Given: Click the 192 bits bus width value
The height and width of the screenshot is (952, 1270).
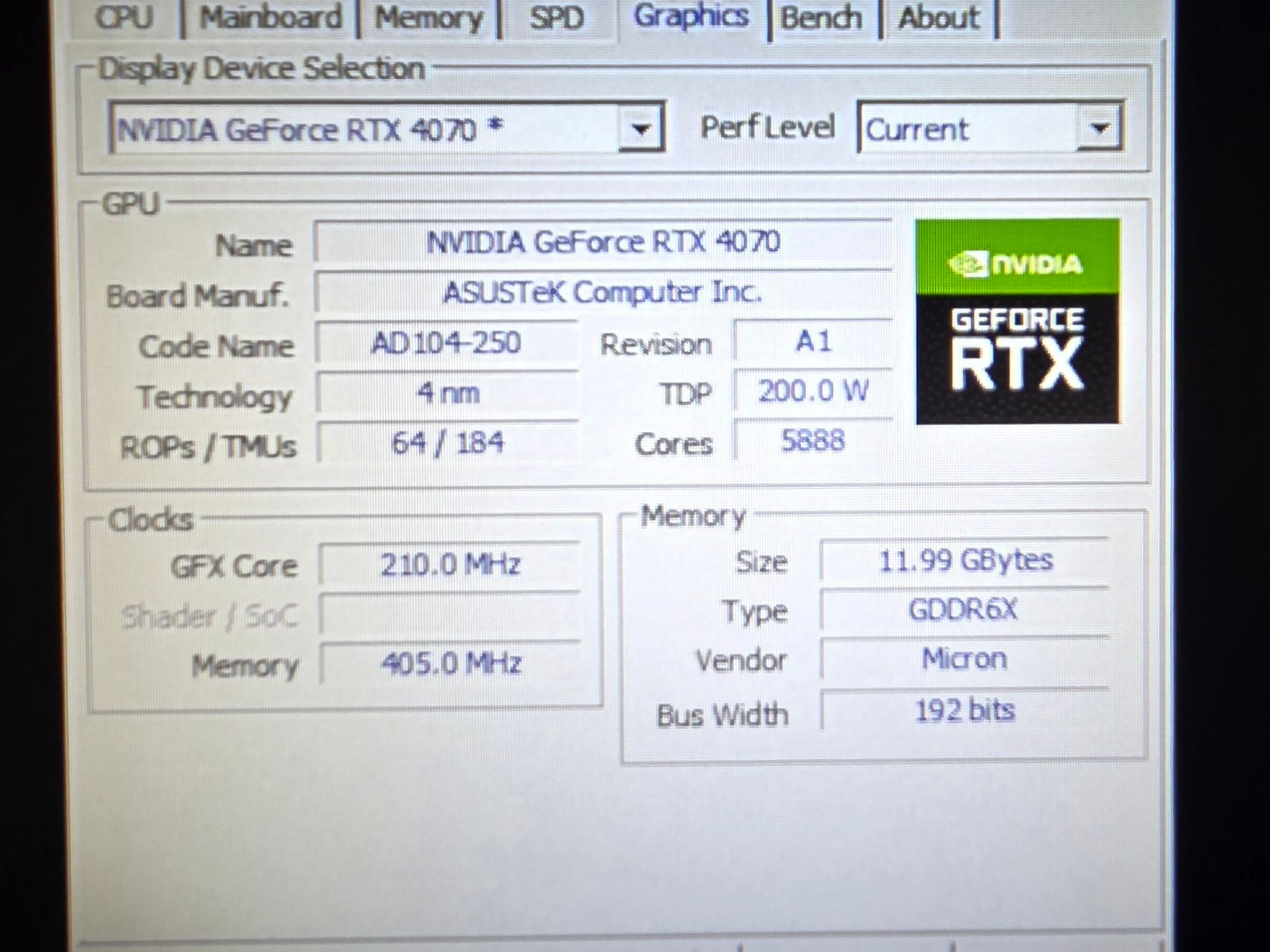Looking at the screenshot, I should [x=965, y=710].
